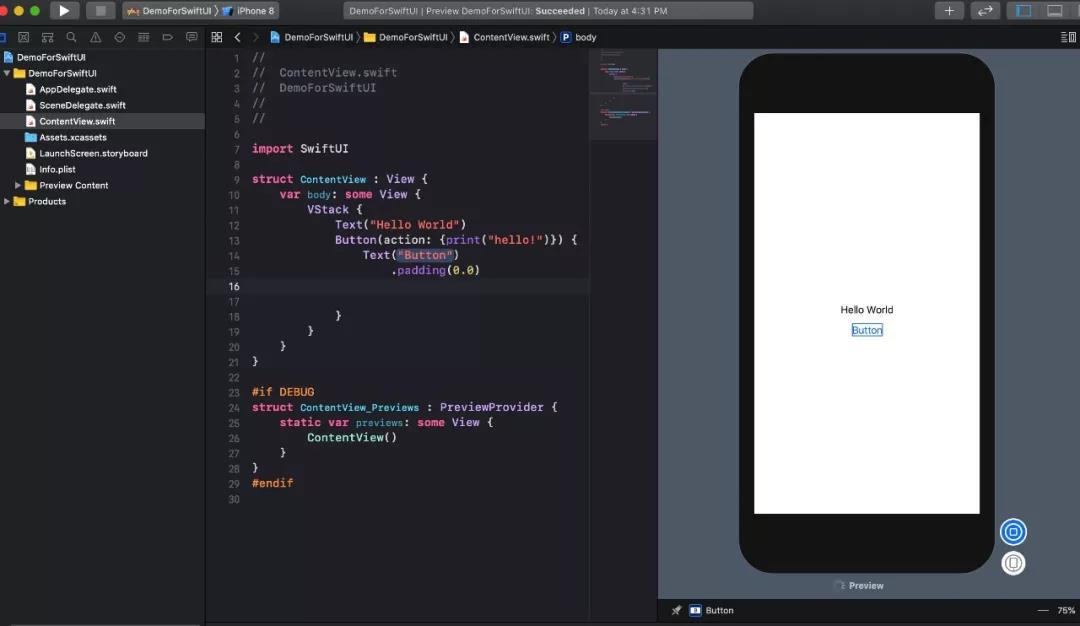Open the iPhone 8 destination dropdown

[248, 11]
